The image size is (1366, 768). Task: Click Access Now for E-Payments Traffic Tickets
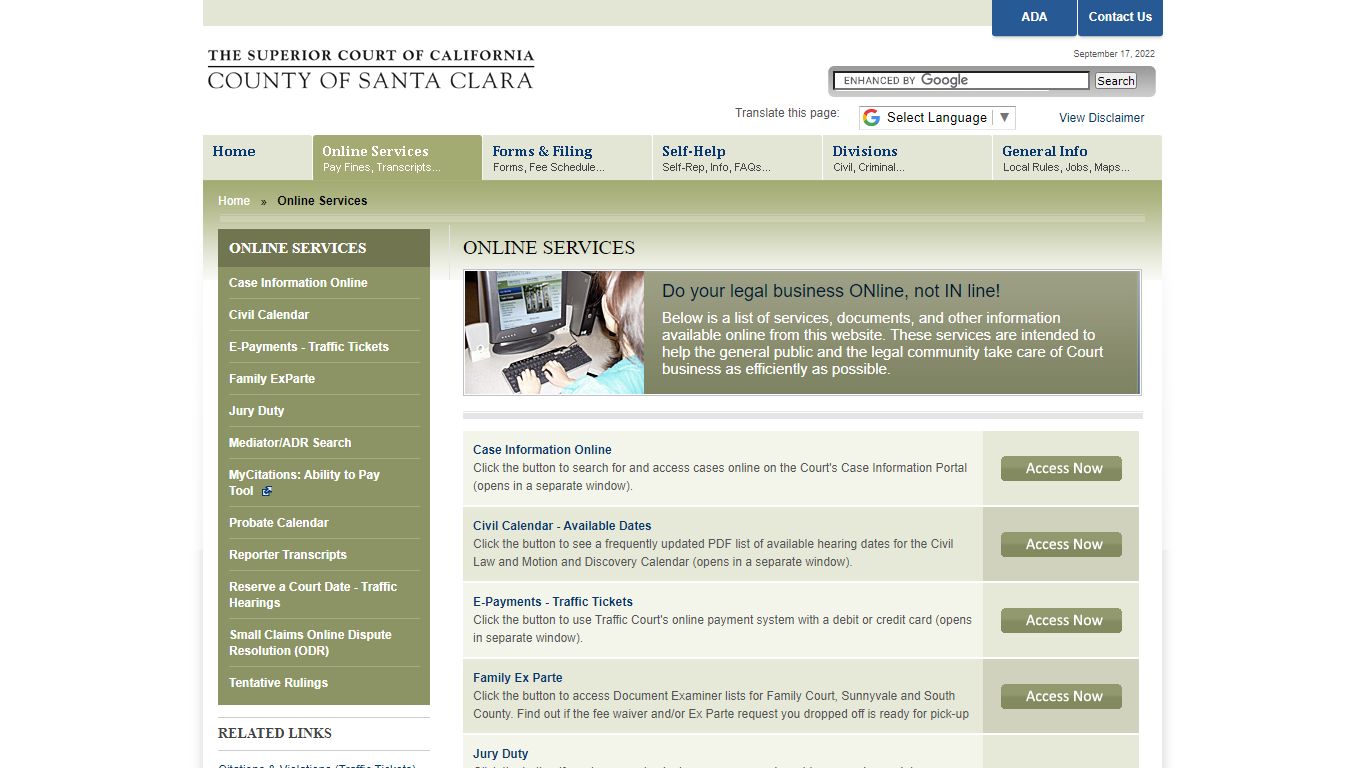pyautogui.click(x=1061, y=620)
